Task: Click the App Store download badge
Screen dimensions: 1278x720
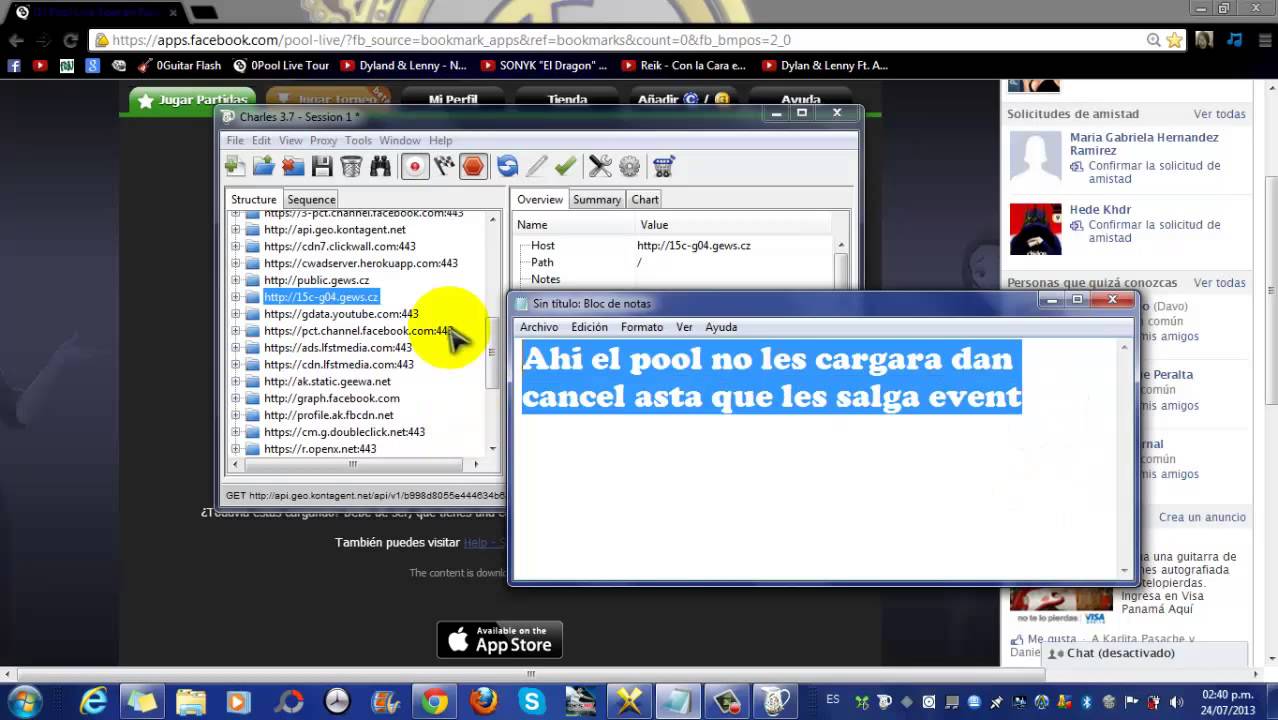Action: tap(500, 639)
